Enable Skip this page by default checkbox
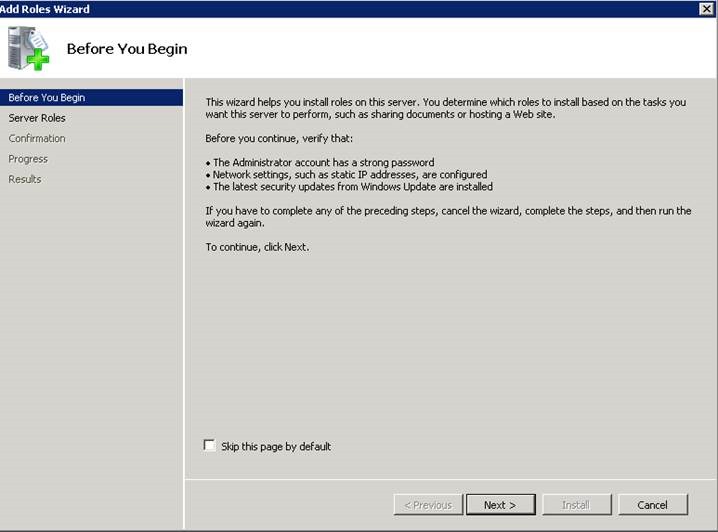This screenshot has width=718, height=532. tap(210, 445)
